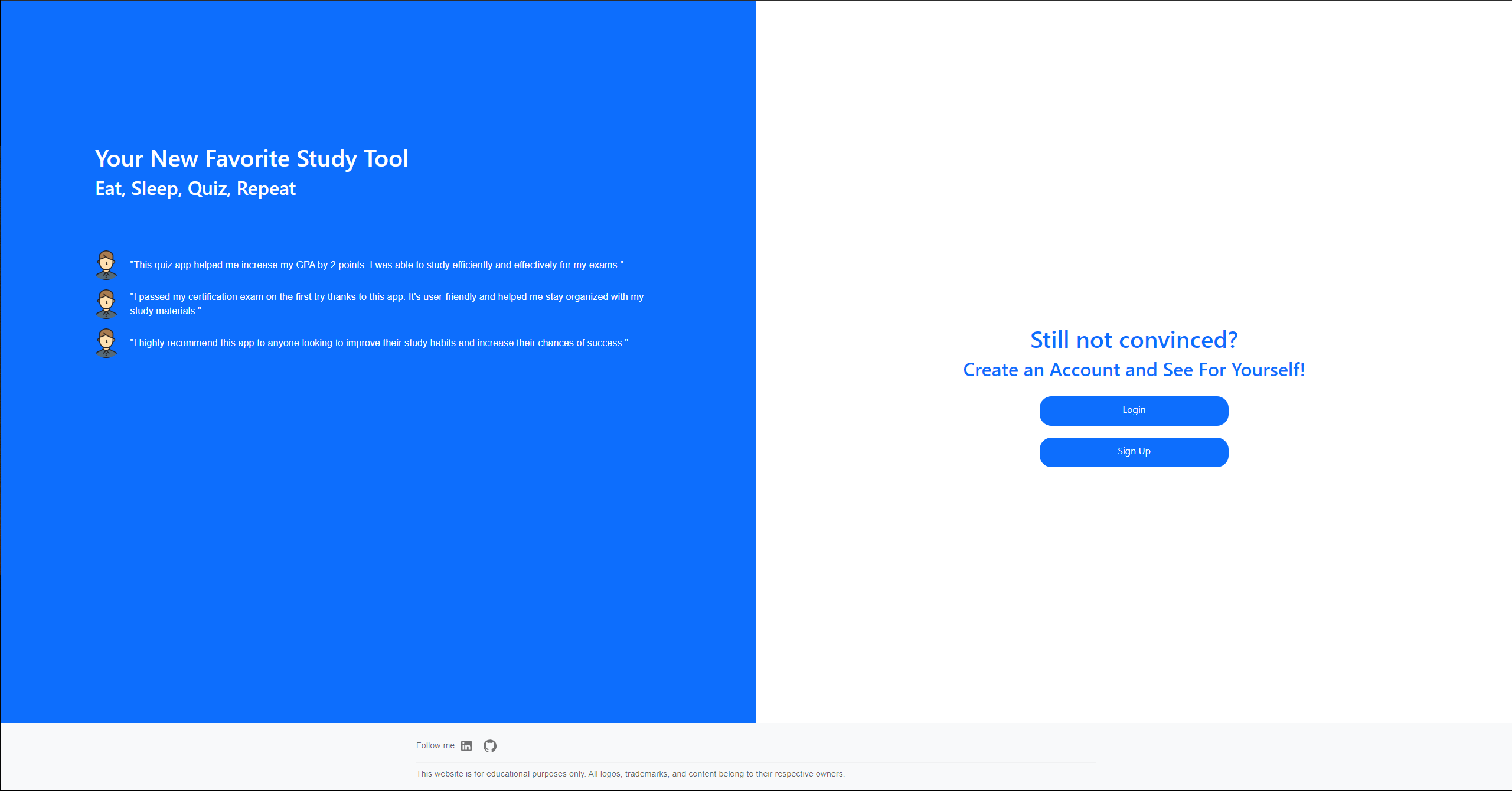This screenshot has height=792, width=1512.
Task: Click the word 'convinced?' in the right heading
Action: click(x=1178, y=340)
